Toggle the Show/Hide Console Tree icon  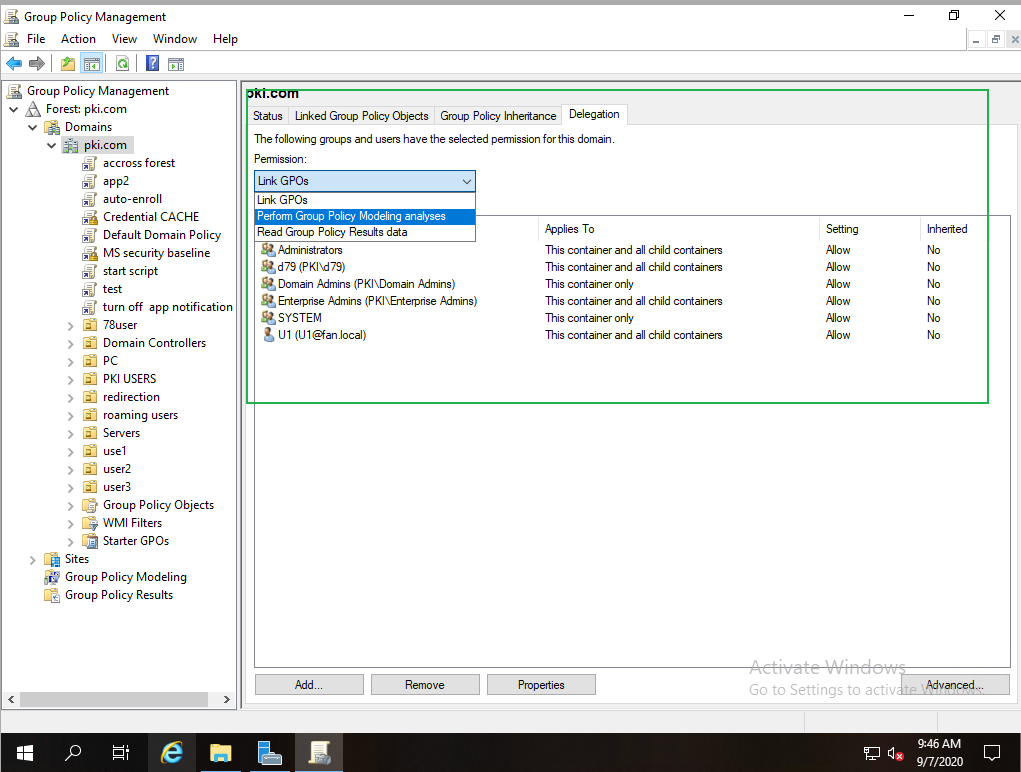tap(92, 64)
